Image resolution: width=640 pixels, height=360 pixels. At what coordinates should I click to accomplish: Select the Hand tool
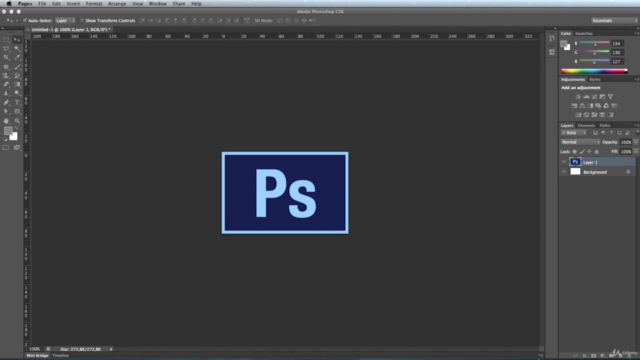pos(6,121)
